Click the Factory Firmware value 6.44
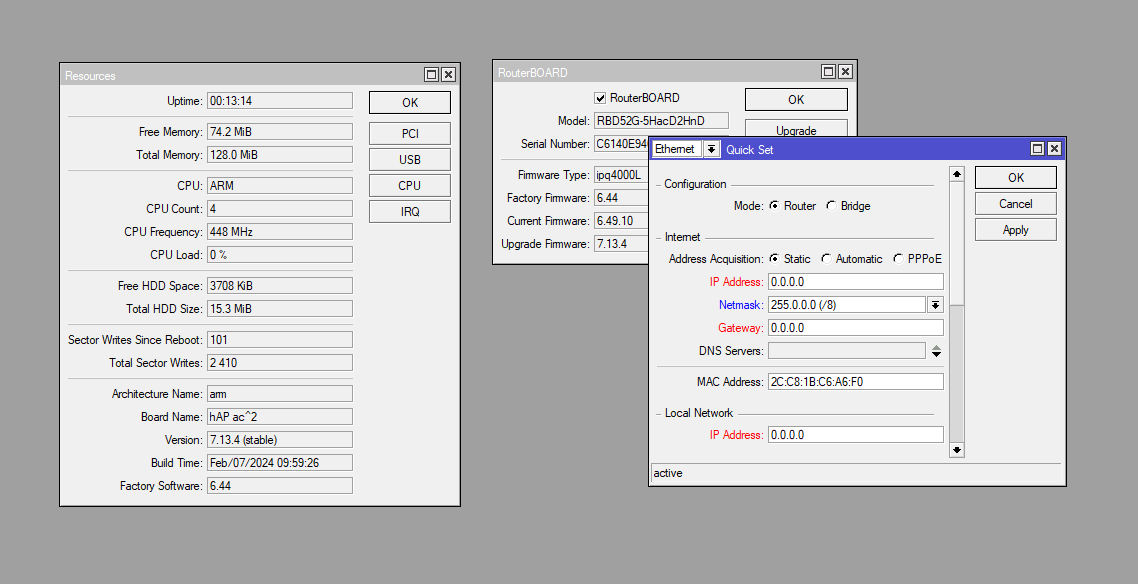 621,198
